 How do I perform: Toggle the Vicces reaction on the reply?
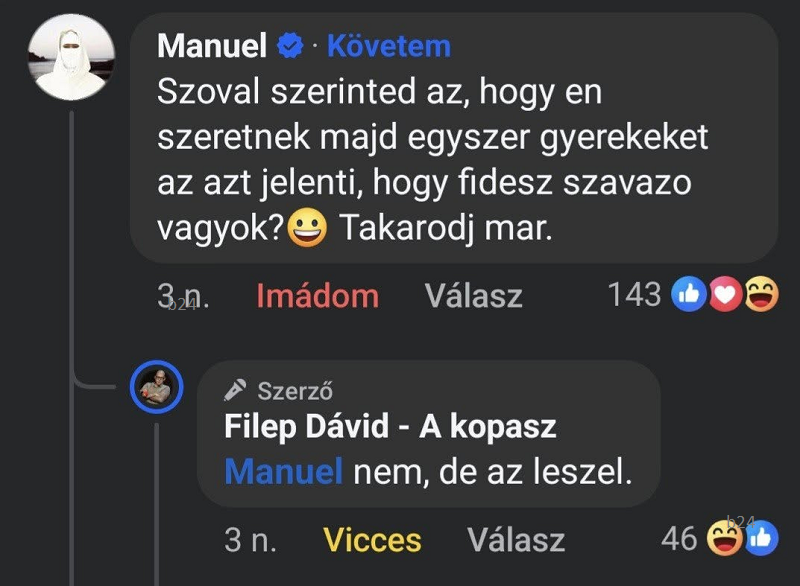[x=372, y=541]
